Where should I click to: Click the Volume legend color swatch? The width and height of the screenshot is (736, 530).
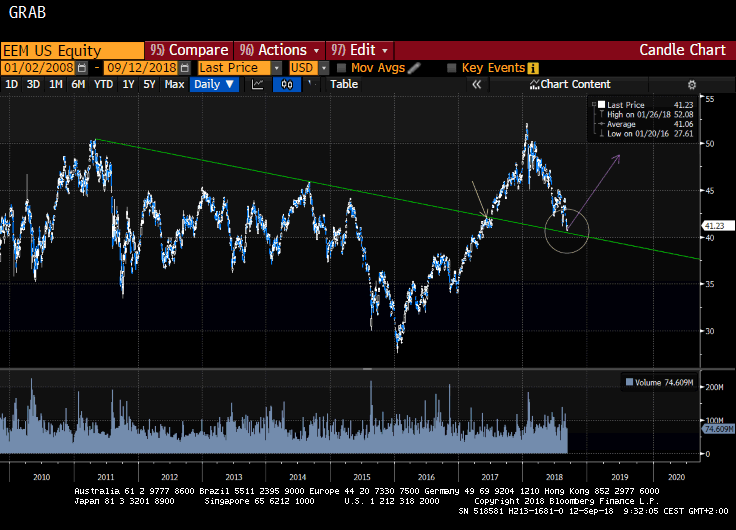click(x=629, y=382)
